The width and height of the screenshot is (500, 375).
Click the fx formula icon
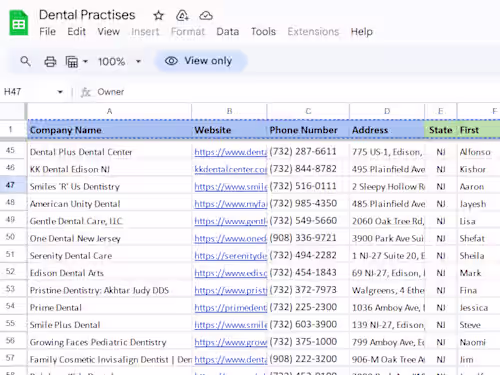86,92
